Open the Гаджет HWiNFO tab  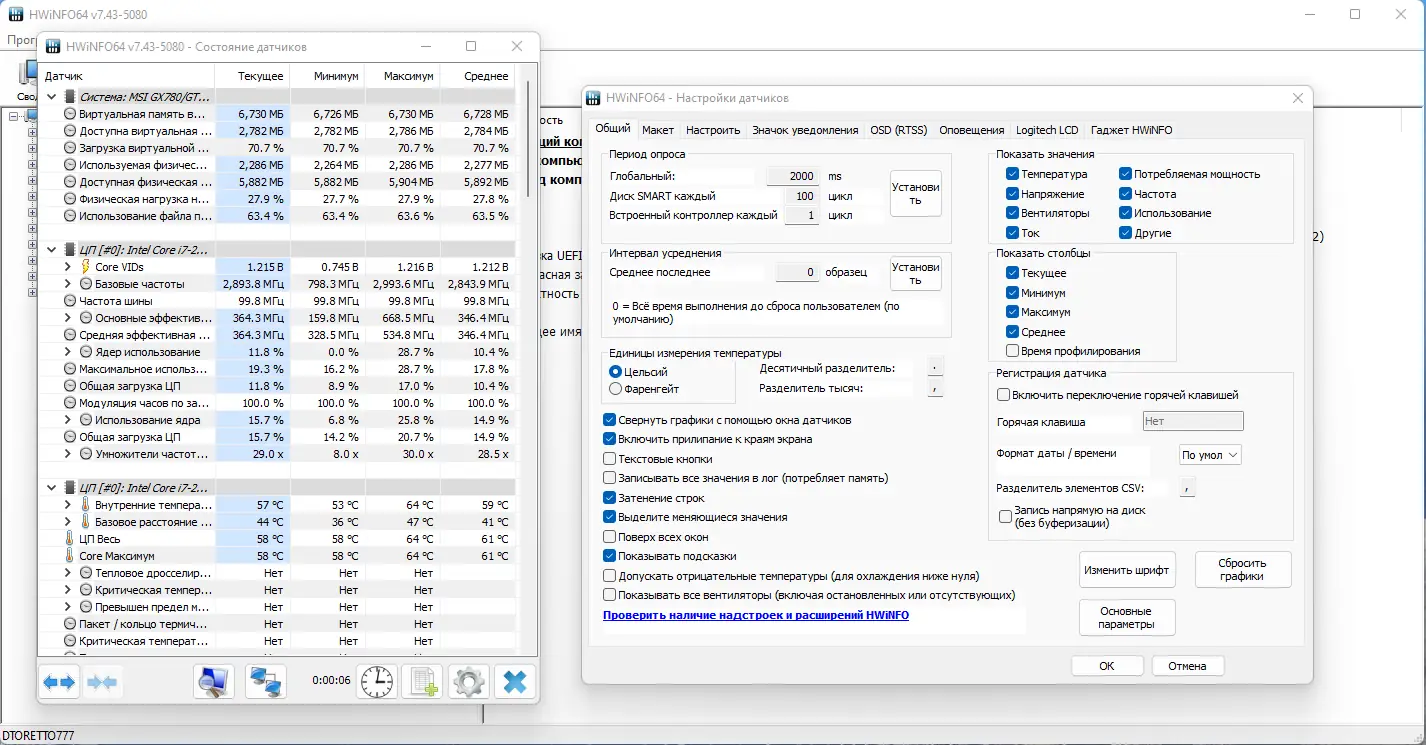tap(1131, 130)
